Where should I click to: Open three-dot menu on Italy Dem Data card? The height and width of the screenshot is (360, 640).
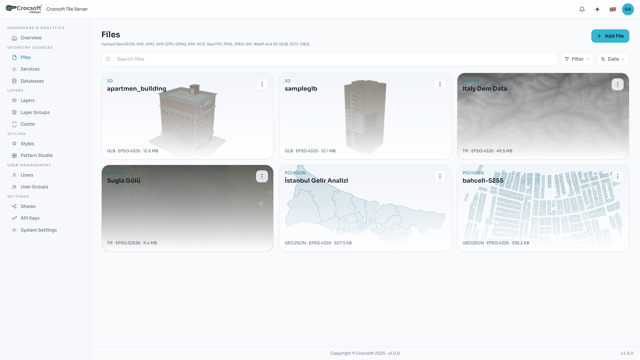click(x=617, y=84)
